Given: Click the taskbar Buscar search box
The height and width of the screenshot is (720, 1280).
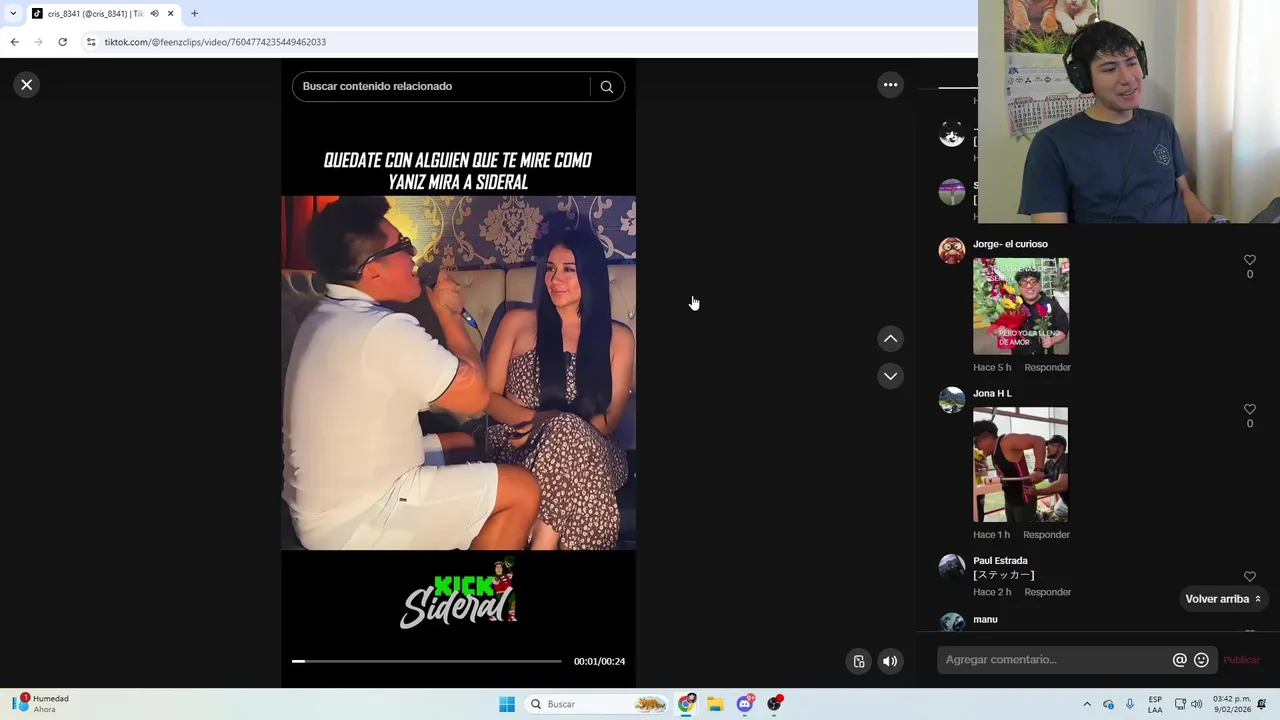Looking at the screenshot, I should 597,704.
